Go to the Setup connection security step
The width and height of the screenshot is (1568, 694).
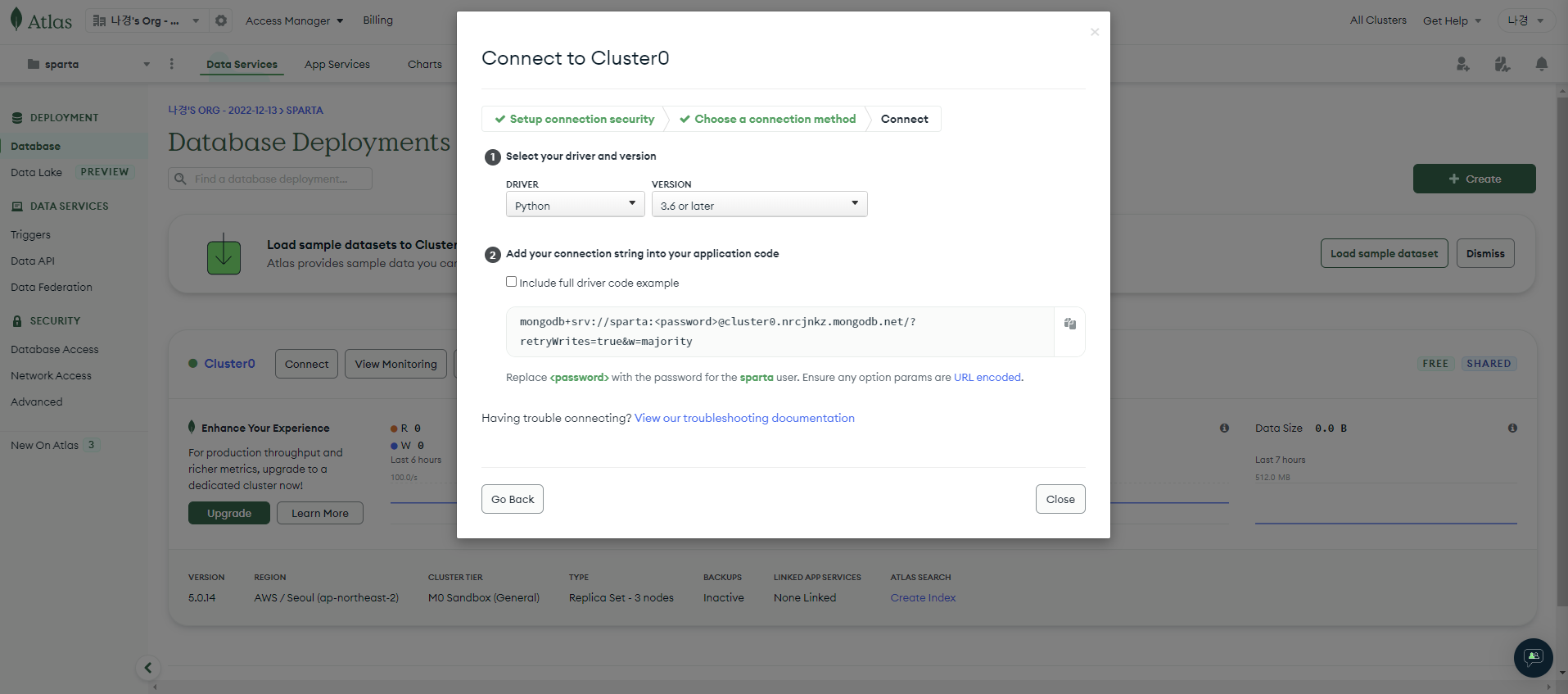[574, 119]
